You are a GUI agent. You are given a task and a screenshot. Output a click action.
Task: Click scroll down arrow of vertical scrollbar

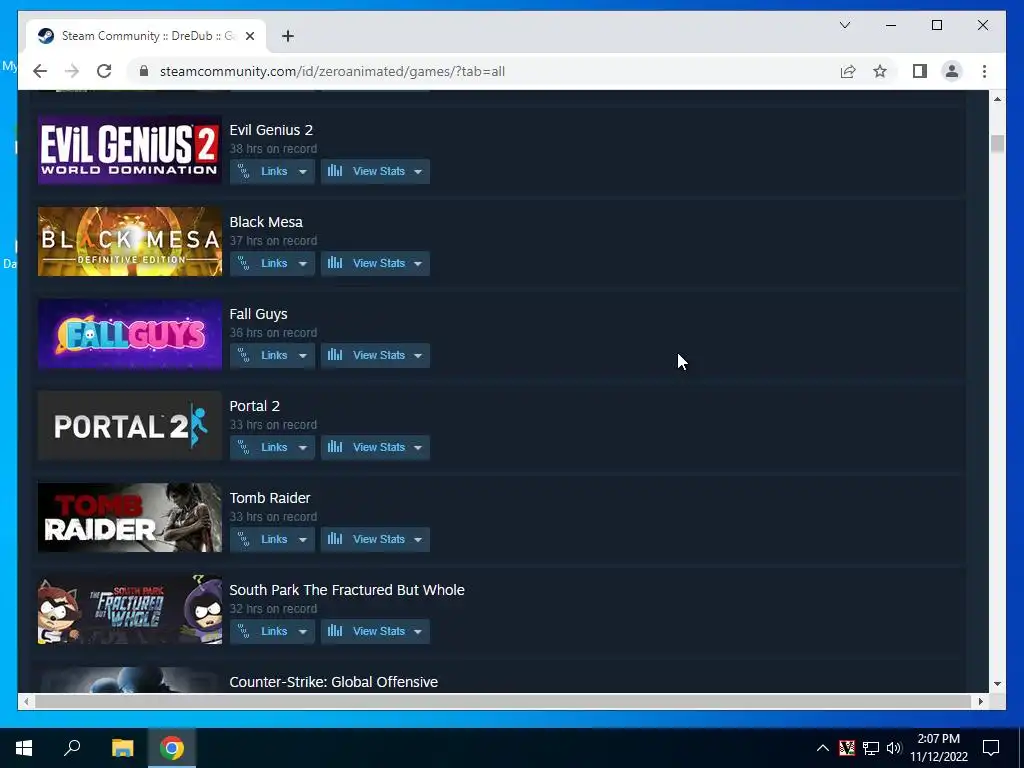coord(997,684)
